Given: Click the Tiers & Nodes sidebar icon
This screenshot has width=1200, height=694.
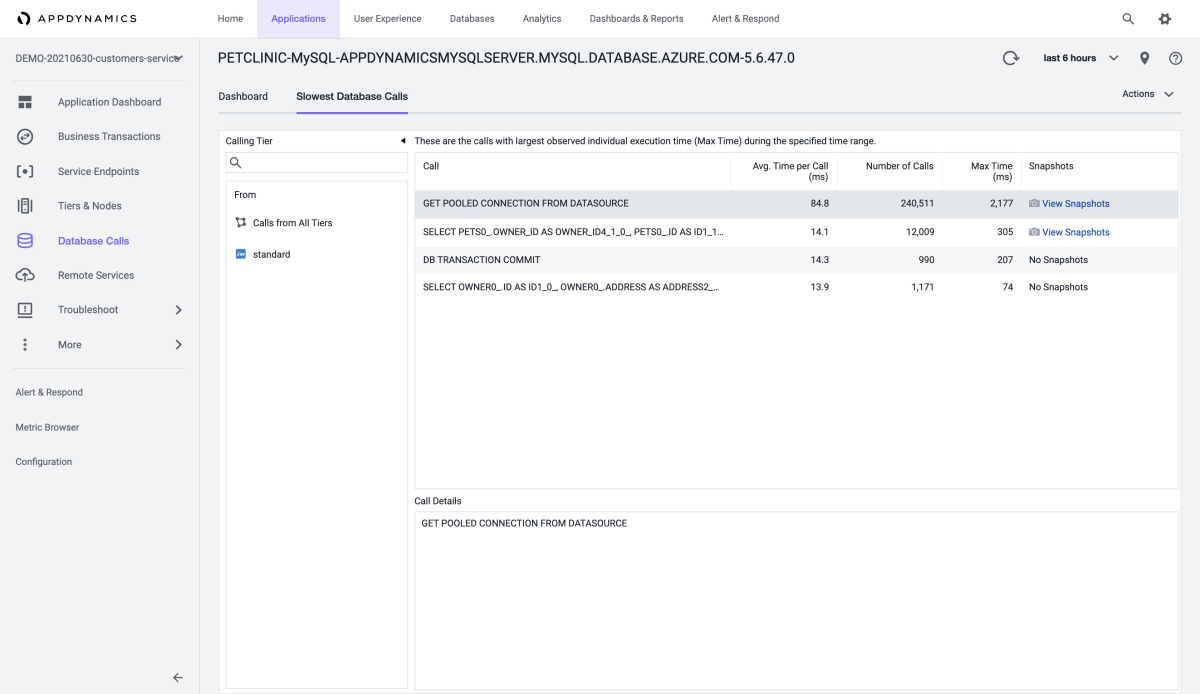Looking at the screenshot, I should (x=25, y=206).
